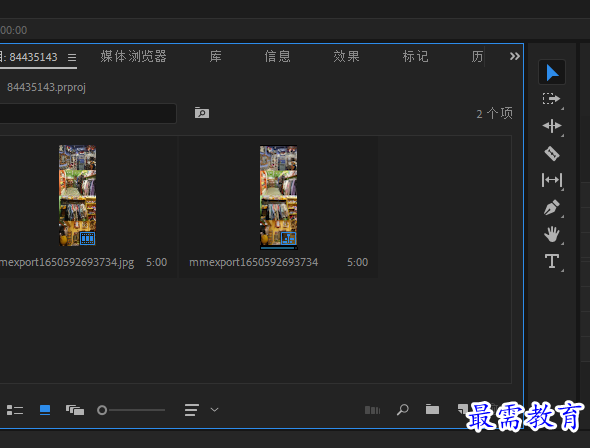Click the mmexport1650592693734.jpg file name
This screenshot has width=590, height=448.
67,263
